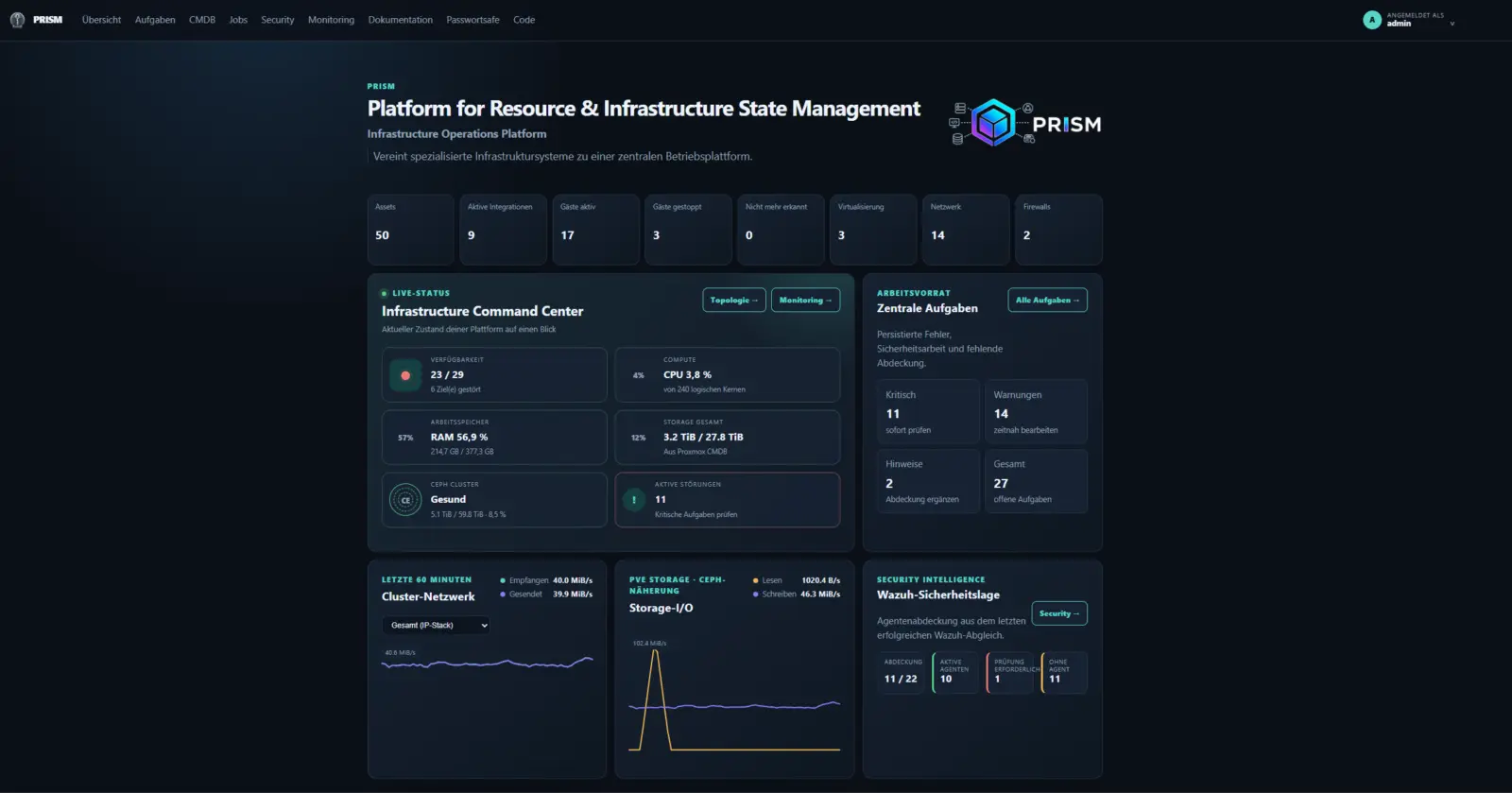This screenshot has width=1512, height=793.
Task: Open the Virtualisierung 3 card
Action: tap(874, 230)
